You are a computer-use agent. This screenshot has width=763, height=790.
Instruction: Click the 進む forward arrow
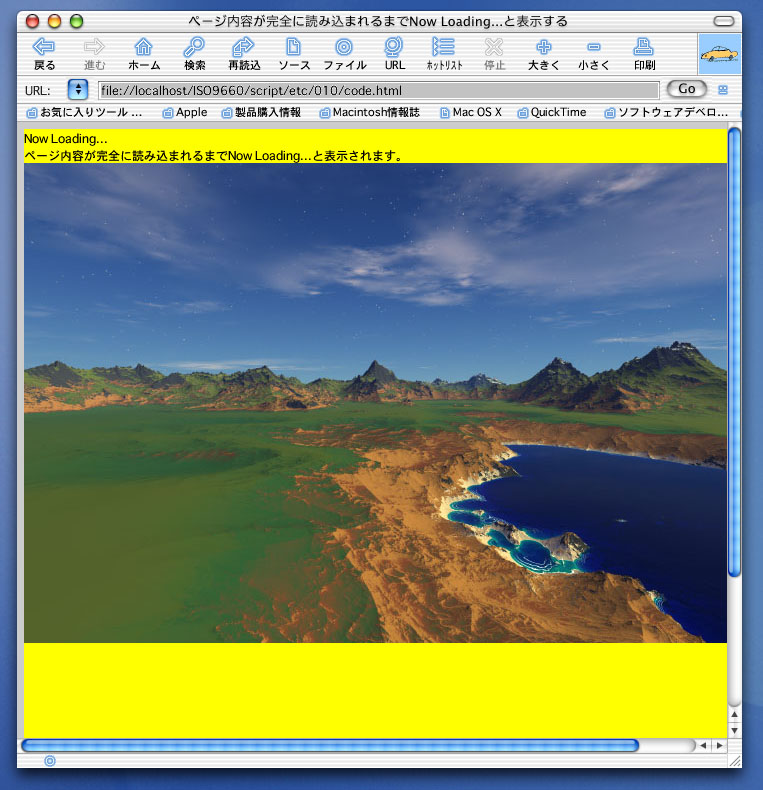[x=94, y=54]
